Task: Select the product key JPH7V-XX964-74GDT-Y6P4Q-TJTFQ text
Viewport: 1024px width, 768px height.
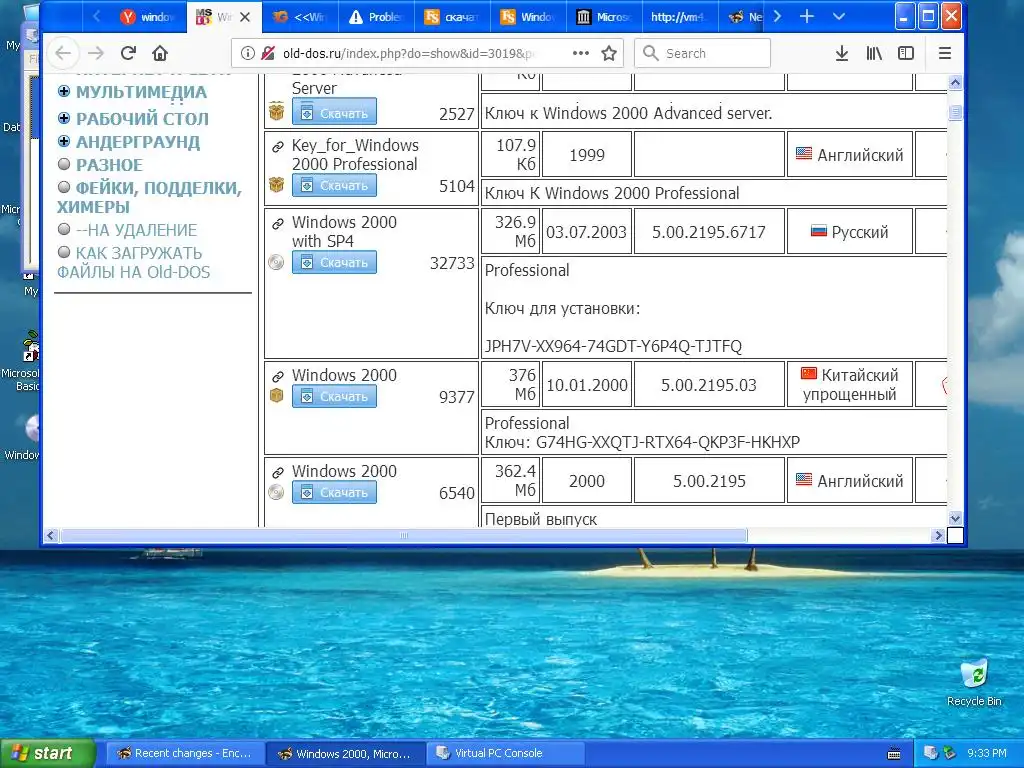Action: click(x=613, y=346)
